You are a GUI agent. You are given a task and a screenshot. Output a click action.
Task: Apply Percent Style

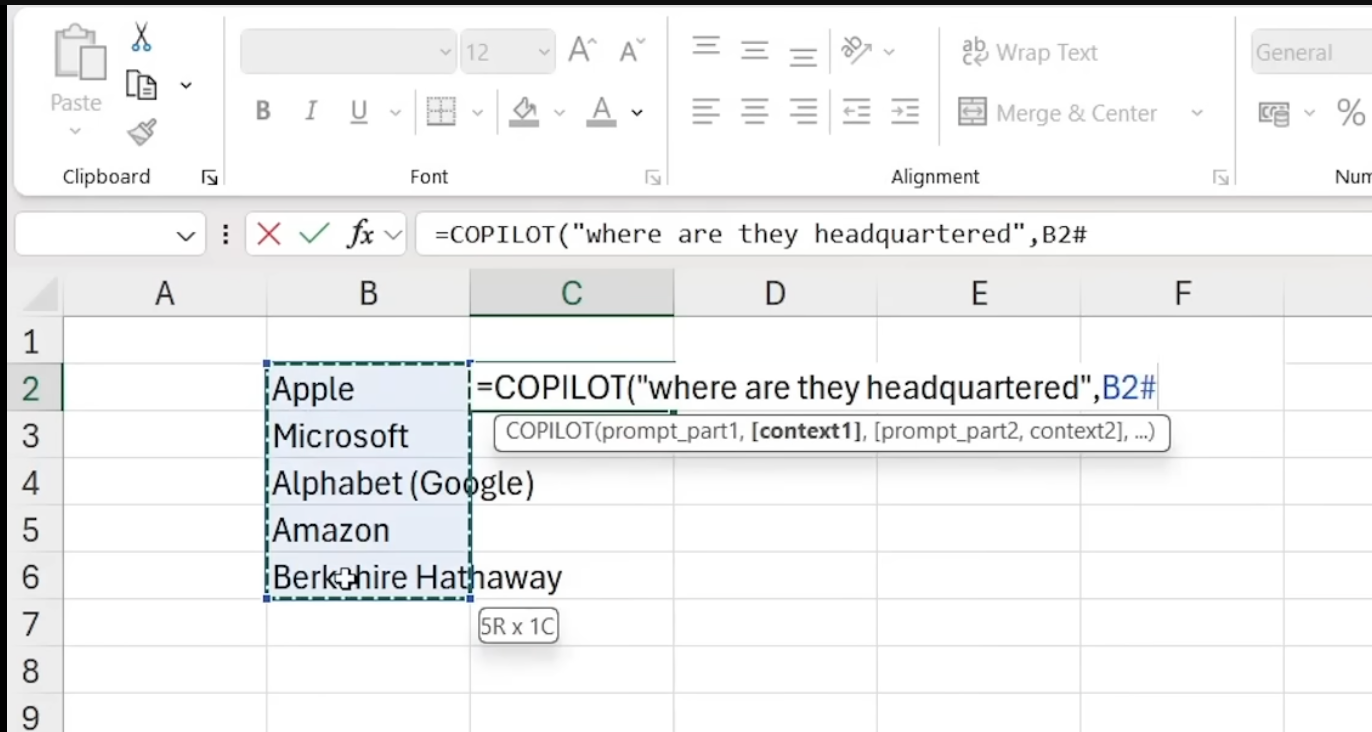pos(1351,112)
